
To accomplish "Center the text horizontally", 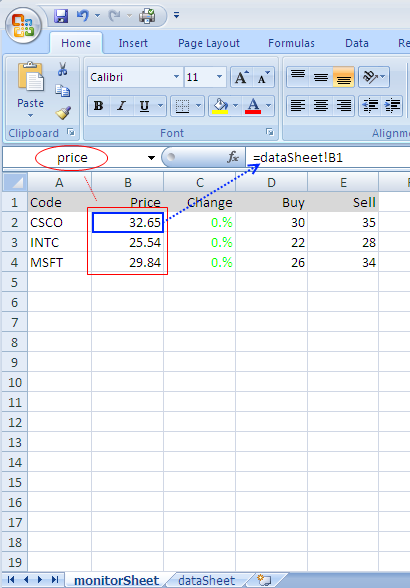I will (321, 106).
